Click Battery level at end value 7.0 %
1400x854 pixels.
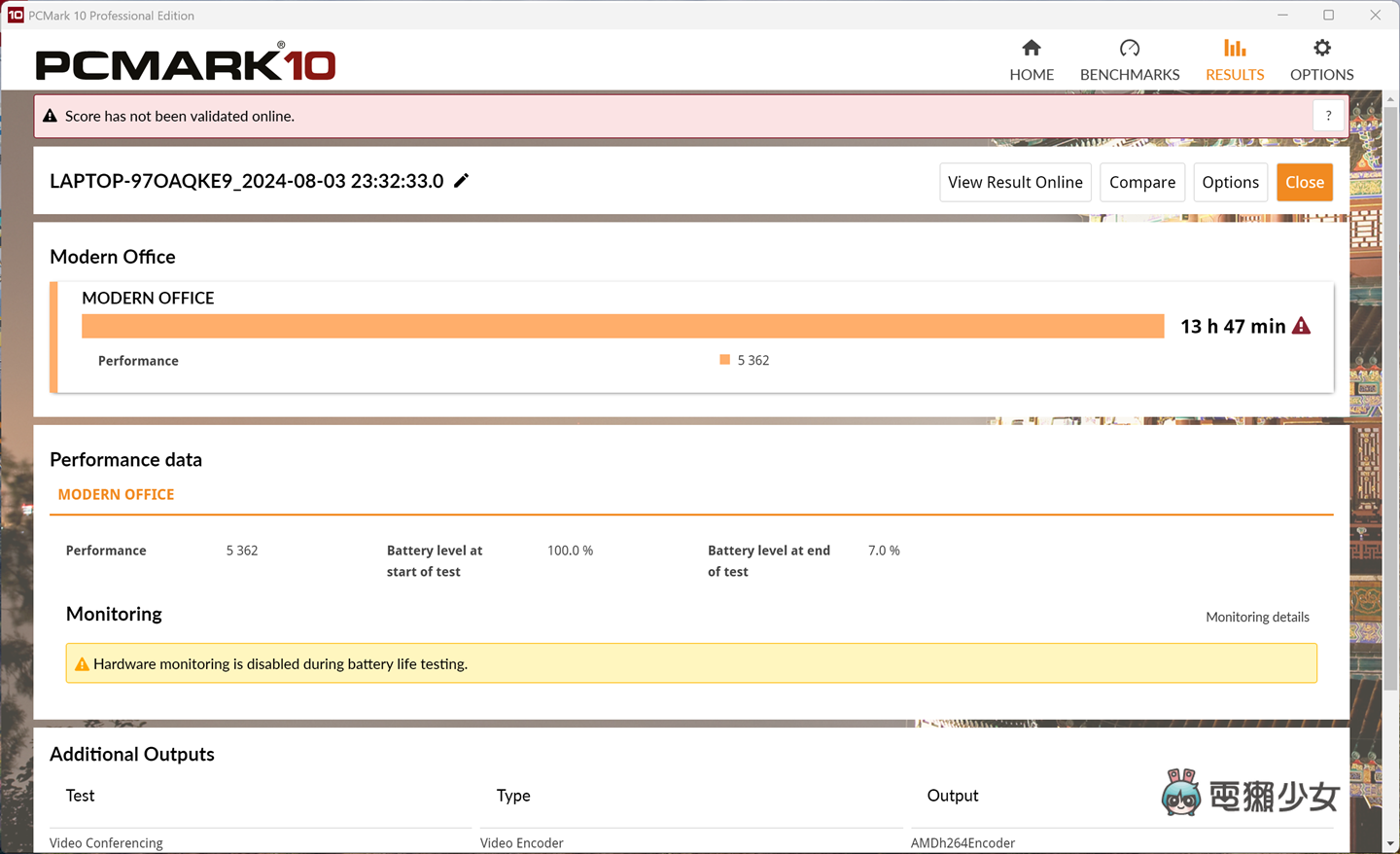pyautogui.click(x=884, y=551)
